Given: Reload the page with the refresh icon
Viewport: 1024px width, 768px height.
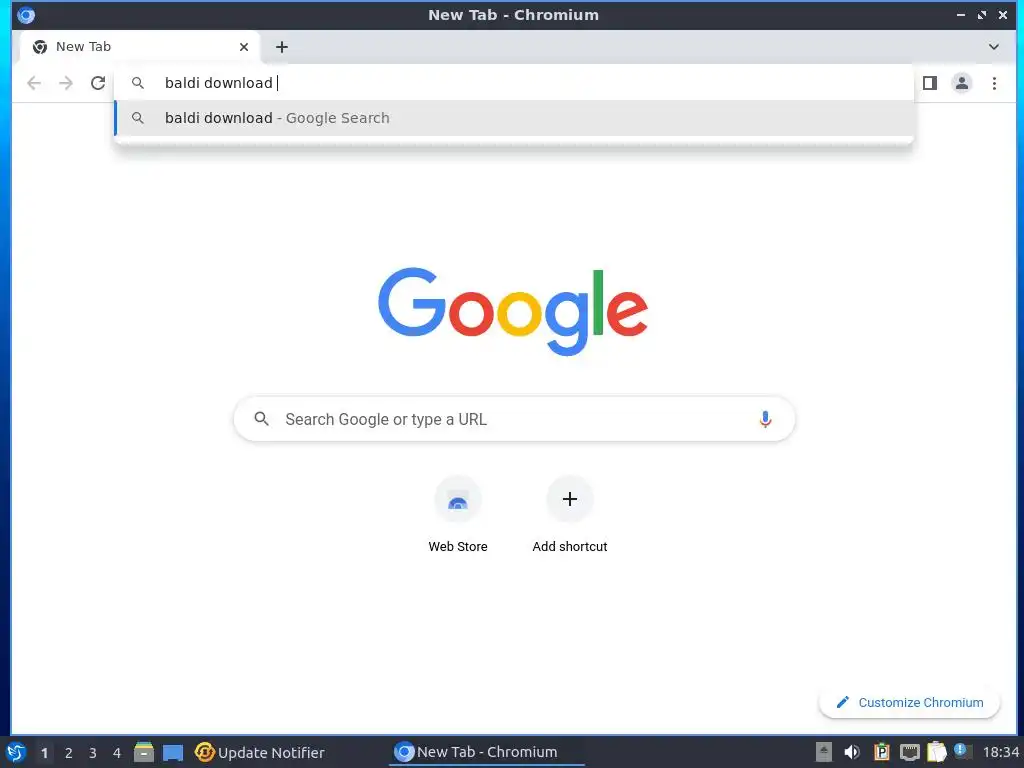Looking at the screenshot, I should (x=98, y=83).
